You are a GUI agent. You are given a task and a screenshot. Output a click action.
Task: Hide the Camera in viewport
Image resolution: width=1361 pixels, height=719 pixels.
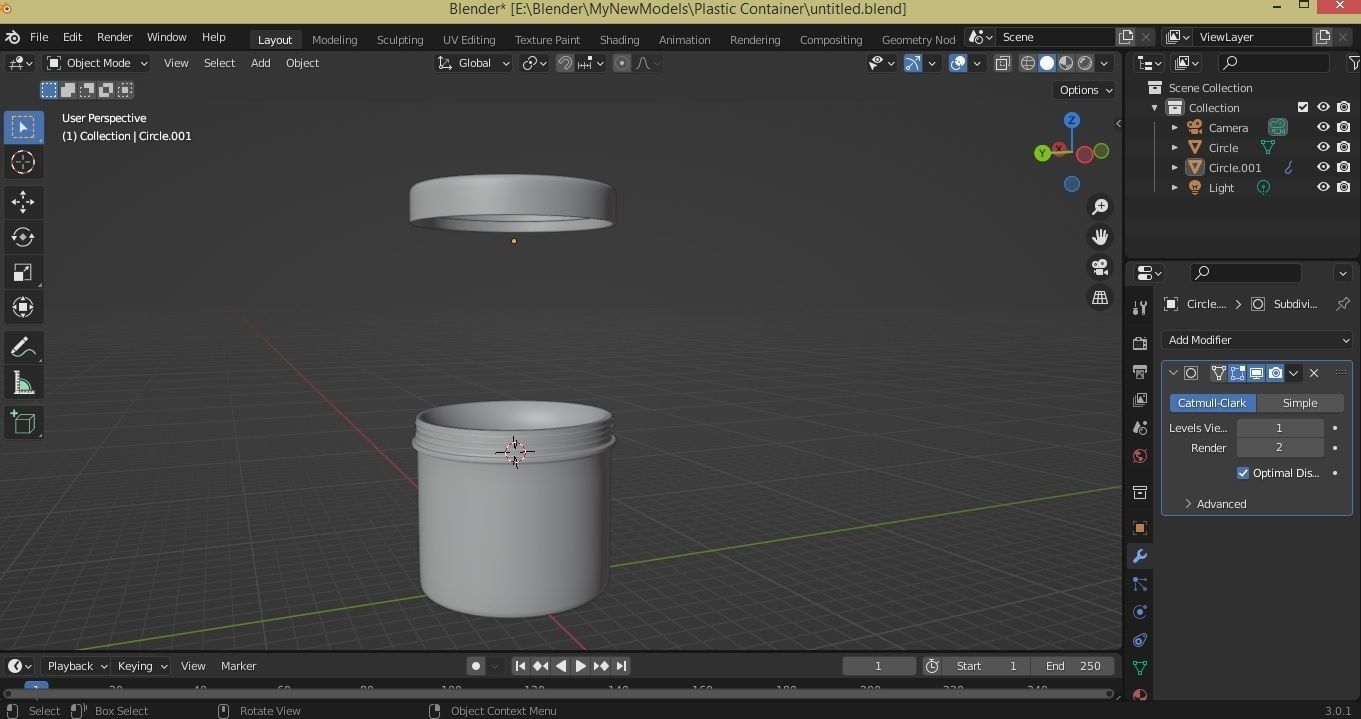[1323, 128]
